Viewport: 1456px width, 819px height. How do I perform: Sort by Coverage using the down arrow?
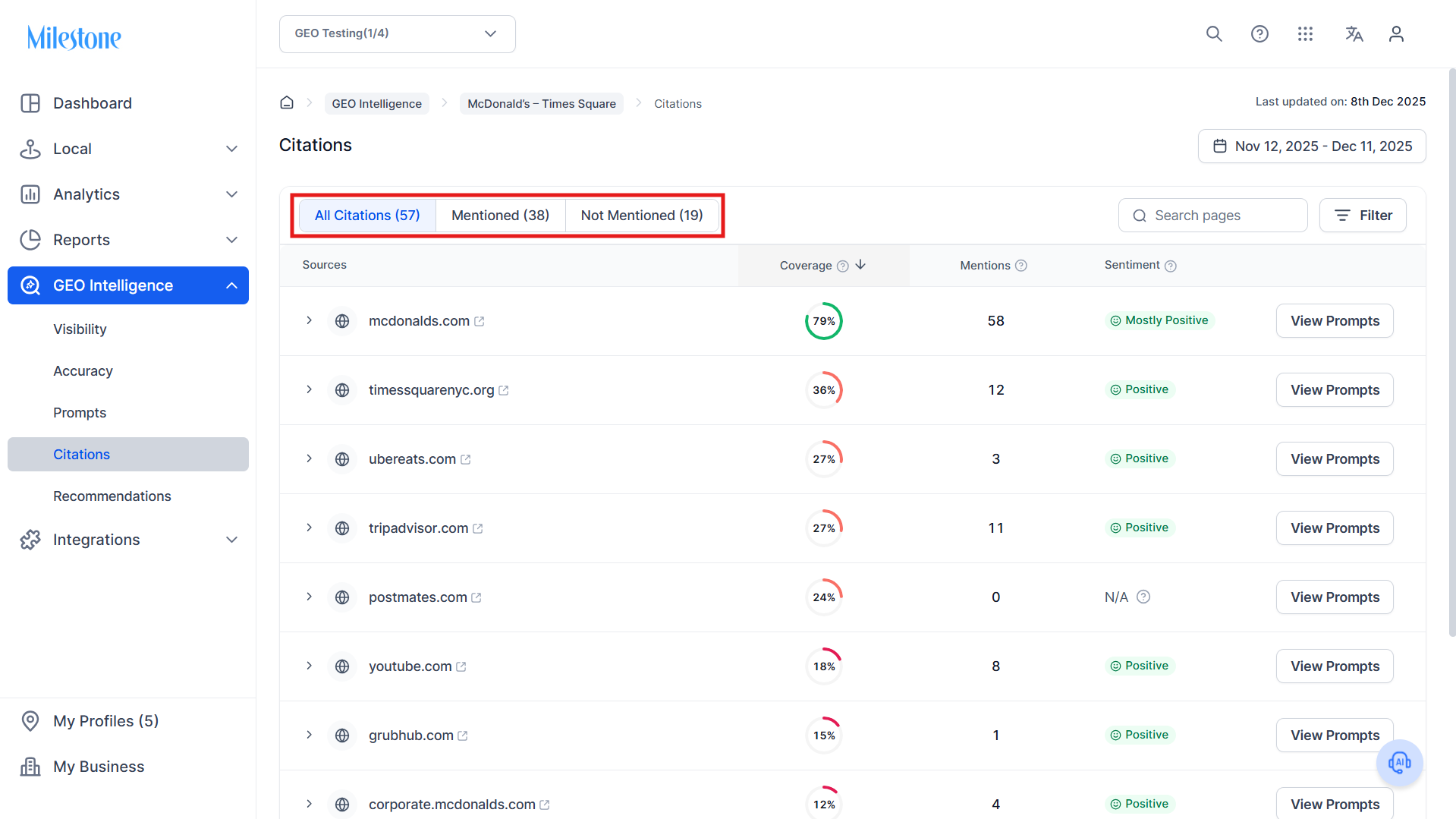[860, 265]
